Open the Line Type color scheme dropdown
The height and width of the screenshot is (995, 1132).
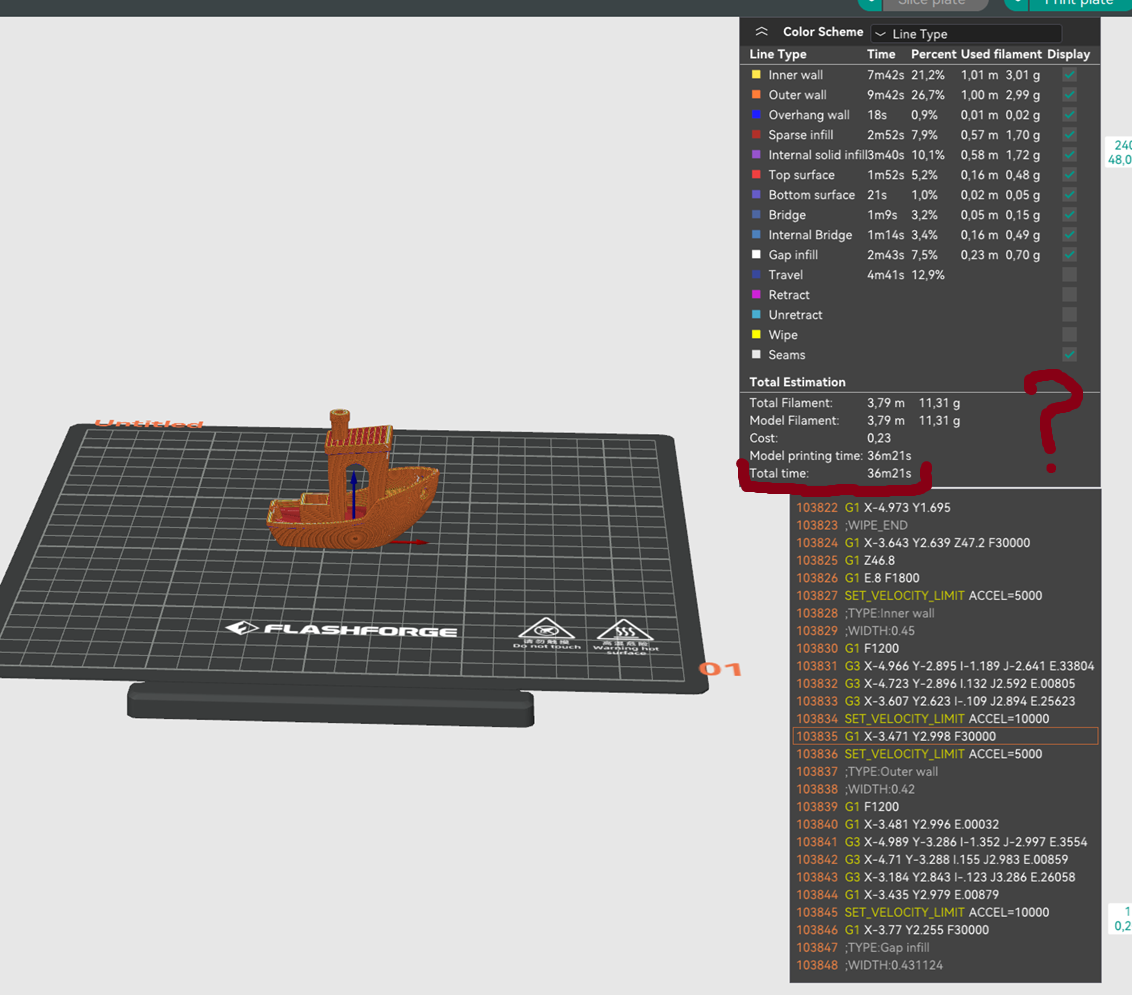pyautogui.click(x=965, y=34)
